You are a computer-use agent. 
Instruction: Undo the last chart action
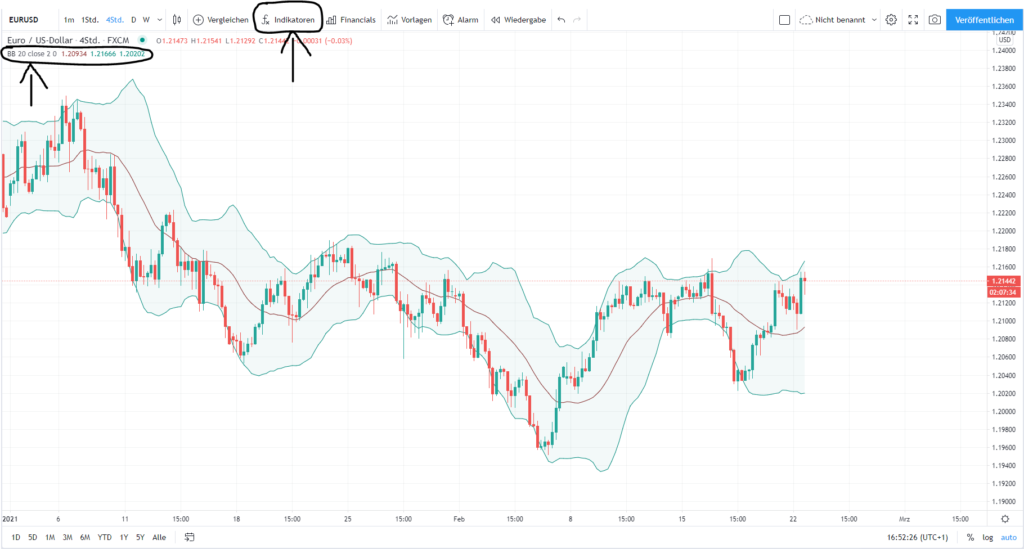pyautogui.click(x=561, y=19)
